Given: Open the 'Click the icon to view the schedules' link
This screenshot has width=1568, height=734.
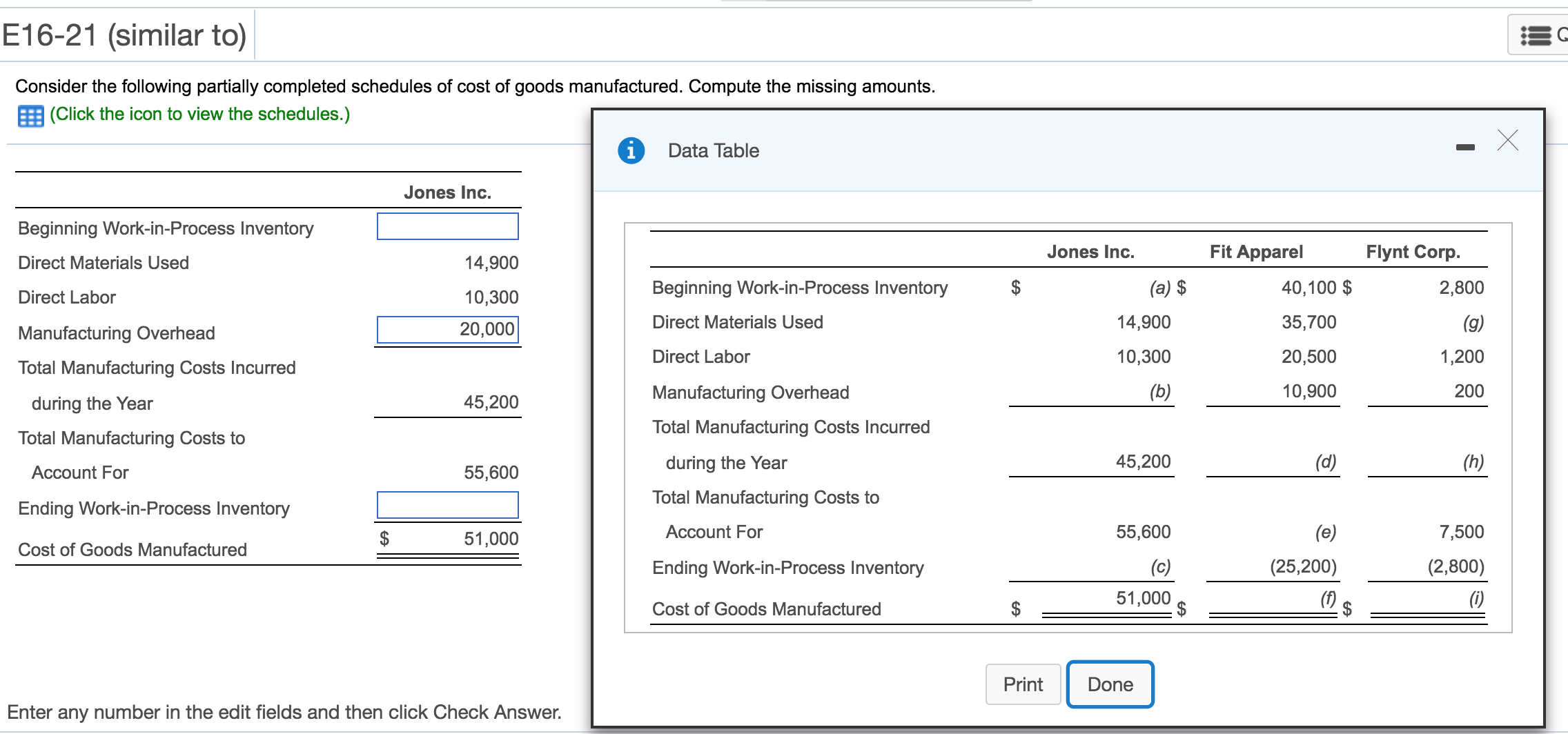Looking at the screenshot, I should (199, 114).
